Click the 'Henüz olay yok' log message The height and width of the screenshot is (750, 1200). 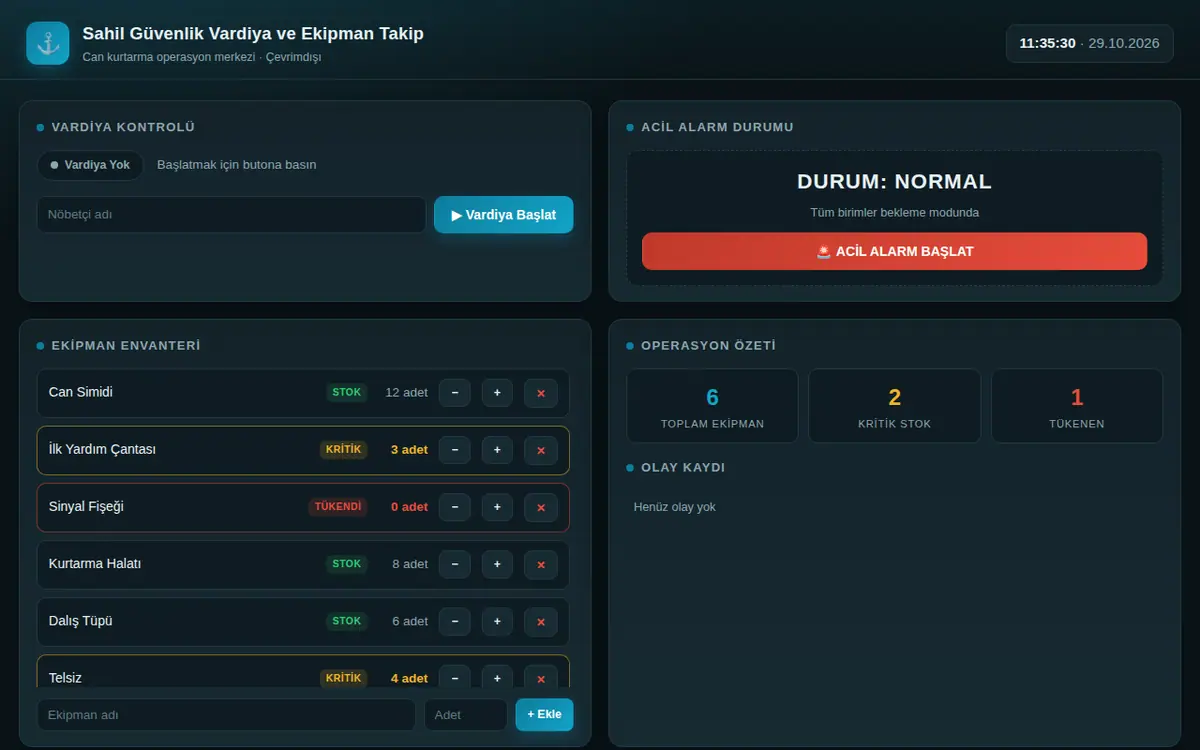coord(675,507)
